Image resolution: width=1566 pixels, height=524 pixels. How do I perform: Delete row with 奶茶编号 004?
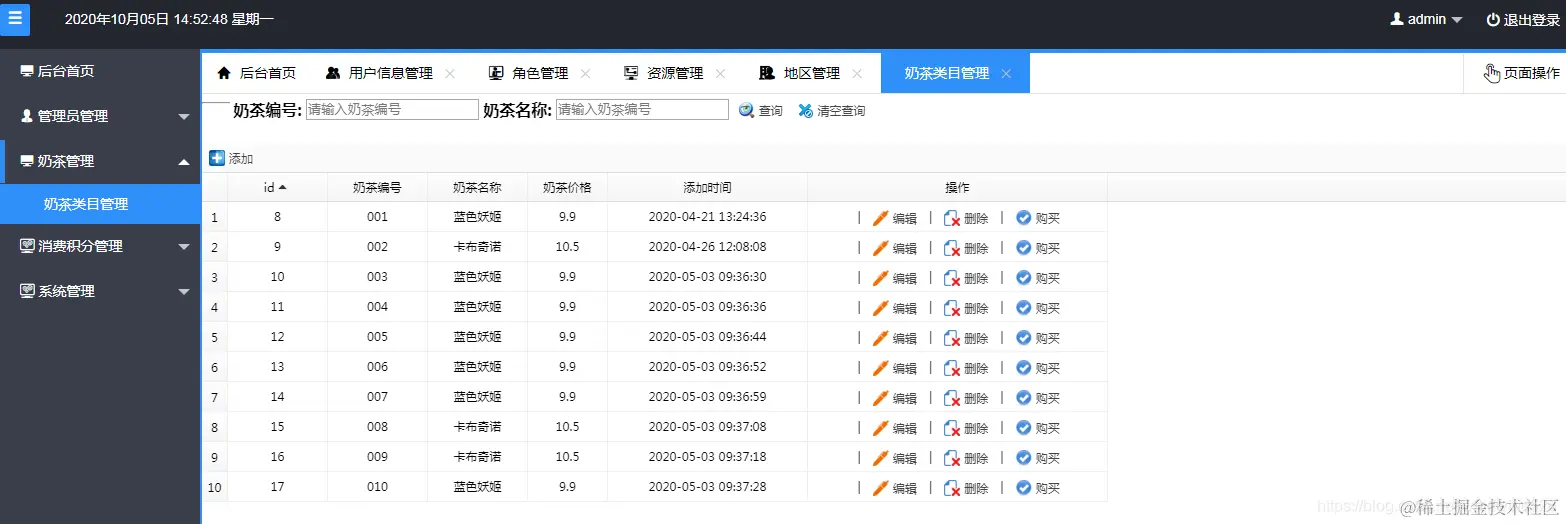click(967, 308)
